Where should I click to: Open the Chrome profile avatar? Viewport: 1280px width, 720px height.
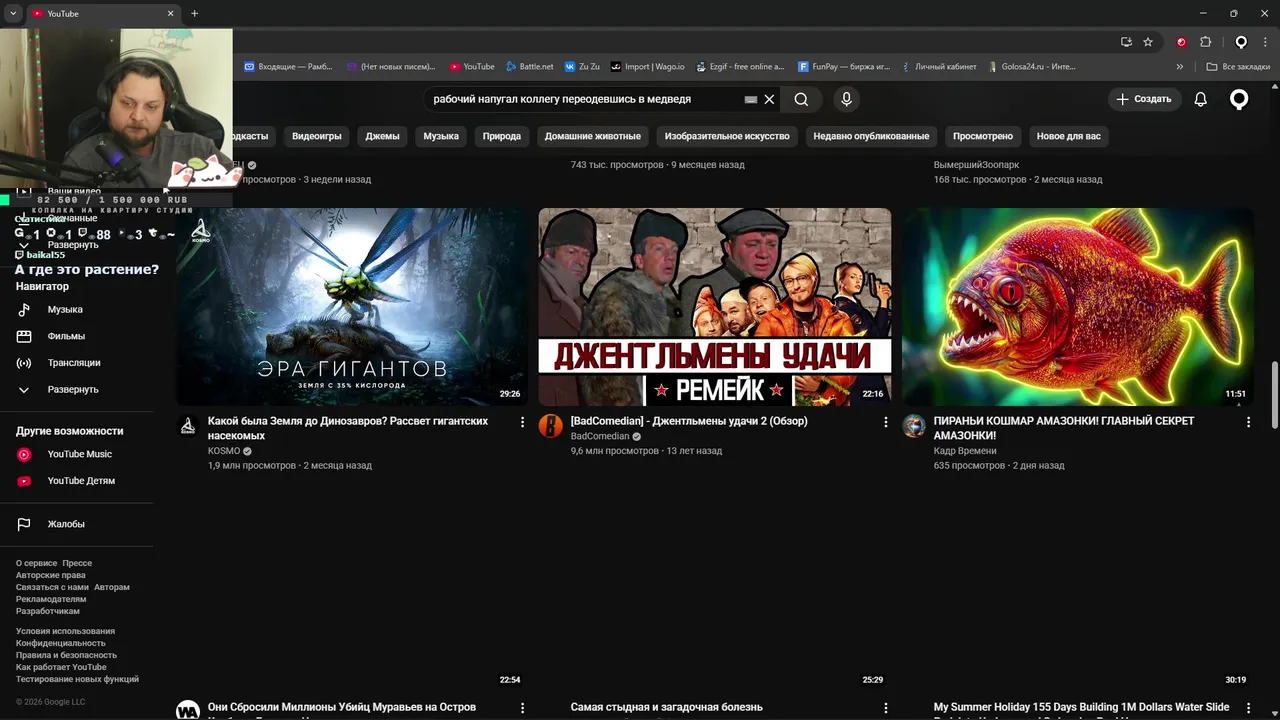click(1241, 42)
